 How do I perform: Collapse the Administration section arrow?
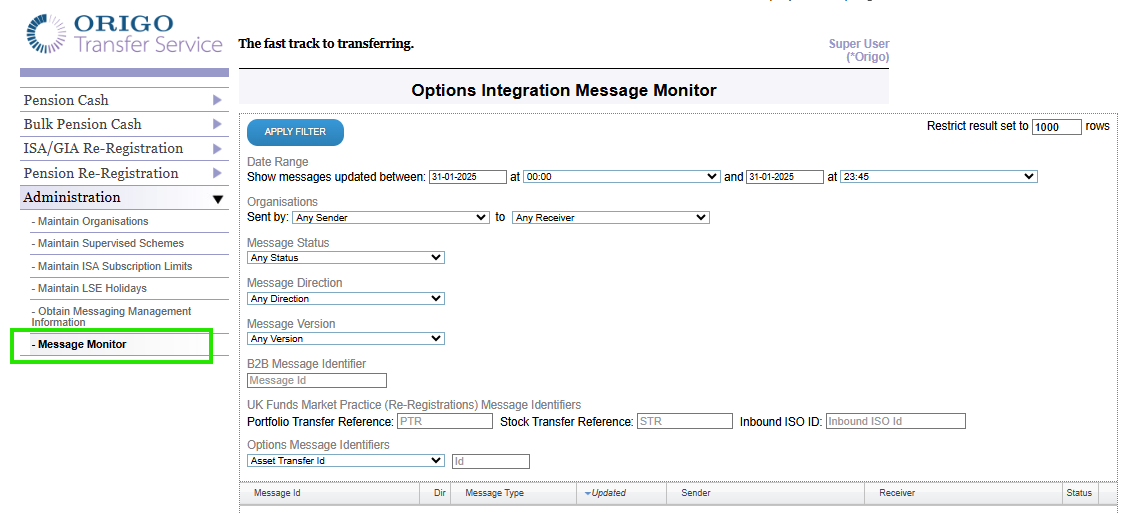(x=218, y=199)
